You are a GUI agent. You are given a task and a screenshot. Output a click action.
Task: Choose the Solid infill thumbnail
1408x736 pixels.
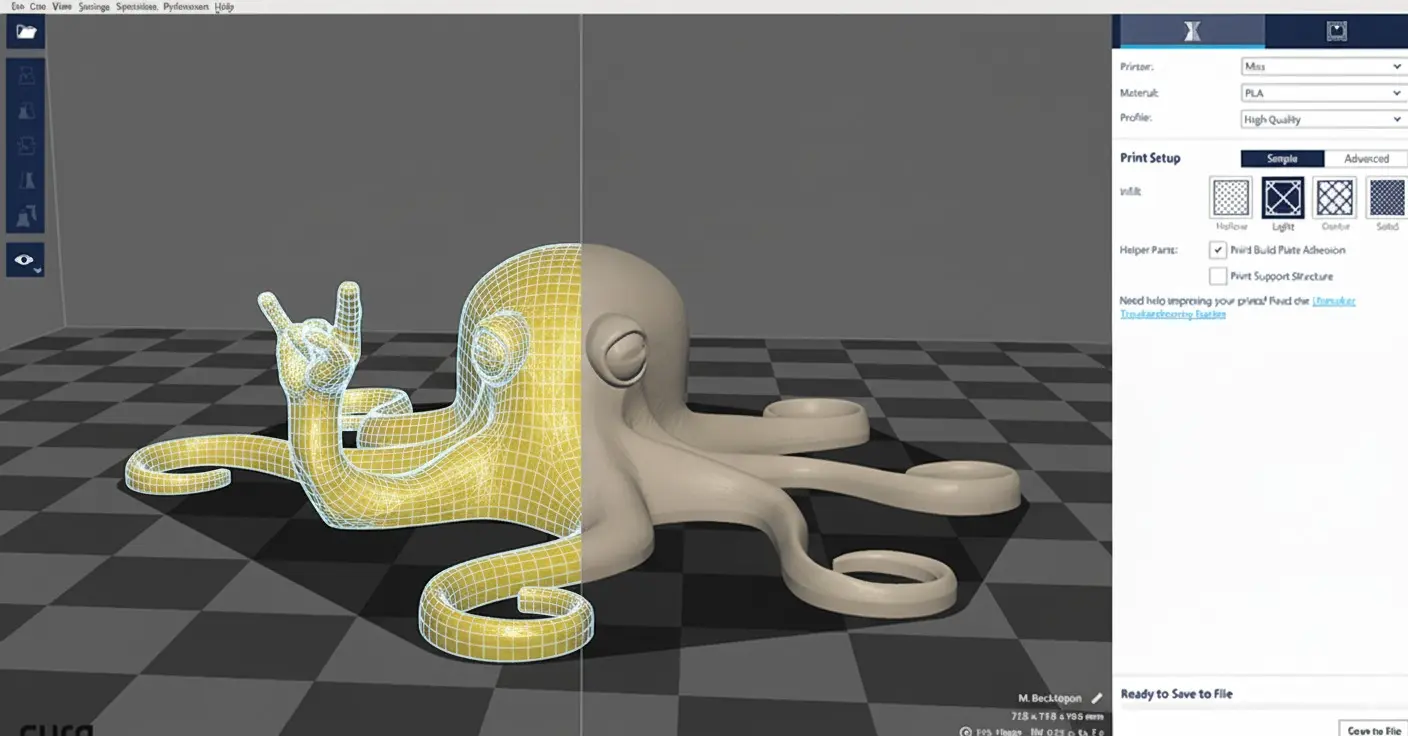[1387, 198]
